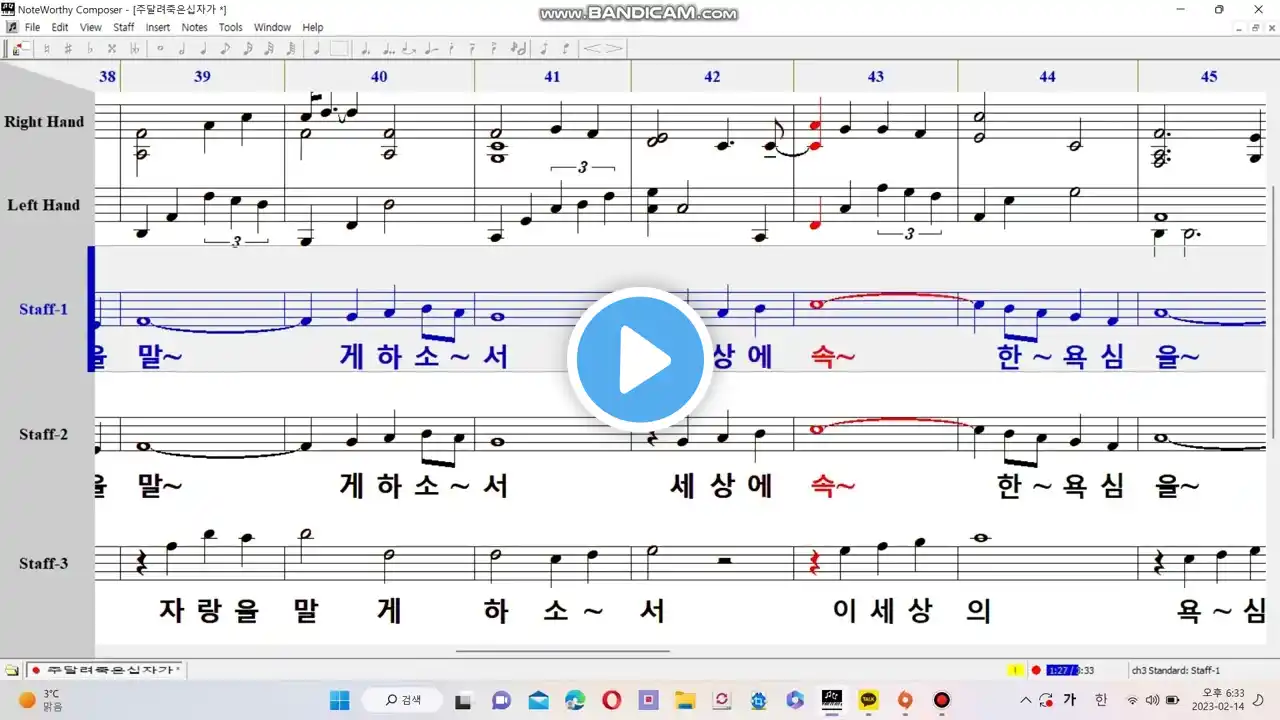This screenshot has height=720, width=1280.
Task: Select the Staff-3 label
Action: pos(44,563)
